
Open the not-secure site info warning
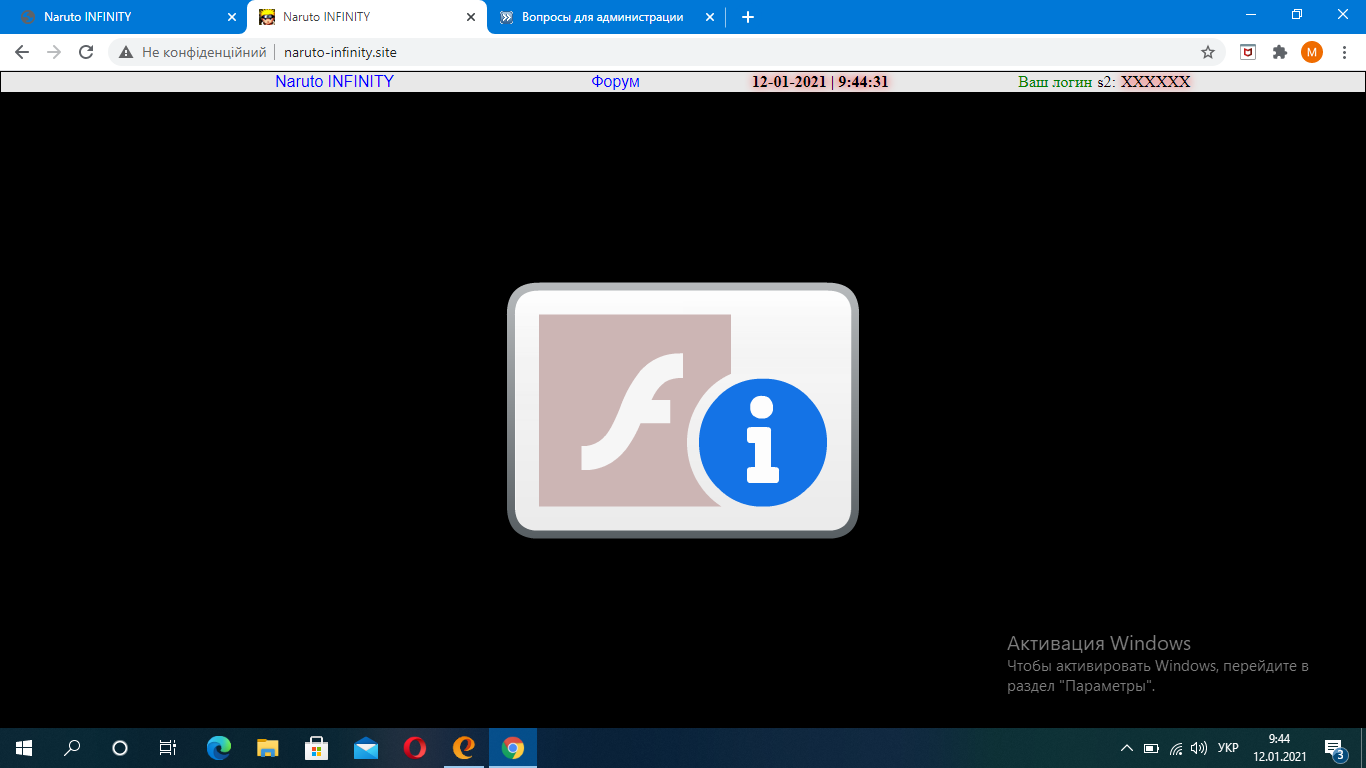point(193,52)
